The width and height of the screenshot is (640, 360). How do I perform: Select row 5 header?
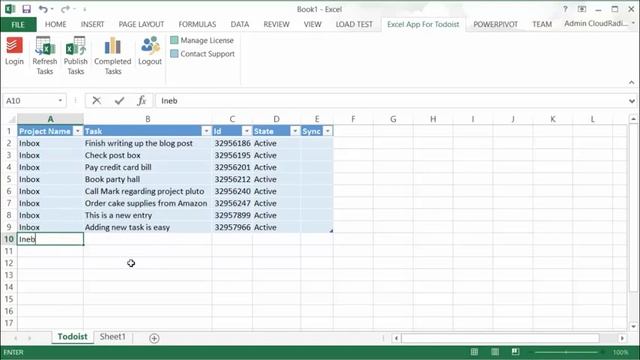[9, 179]
